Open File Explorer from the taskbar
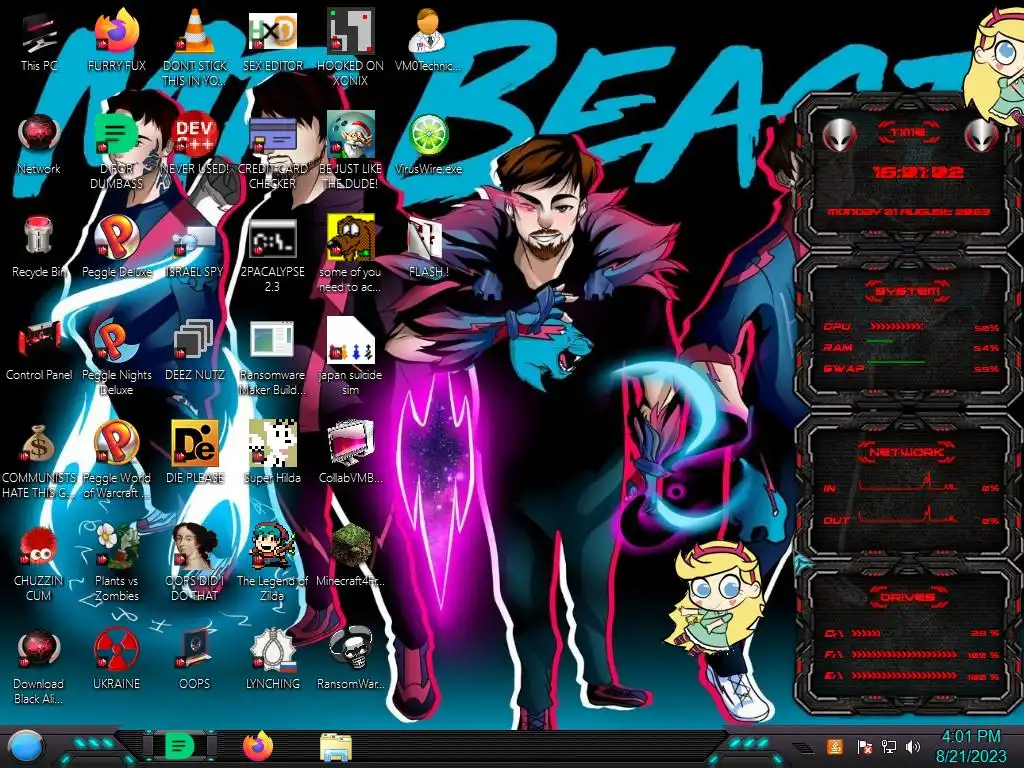 click(336, 747)
